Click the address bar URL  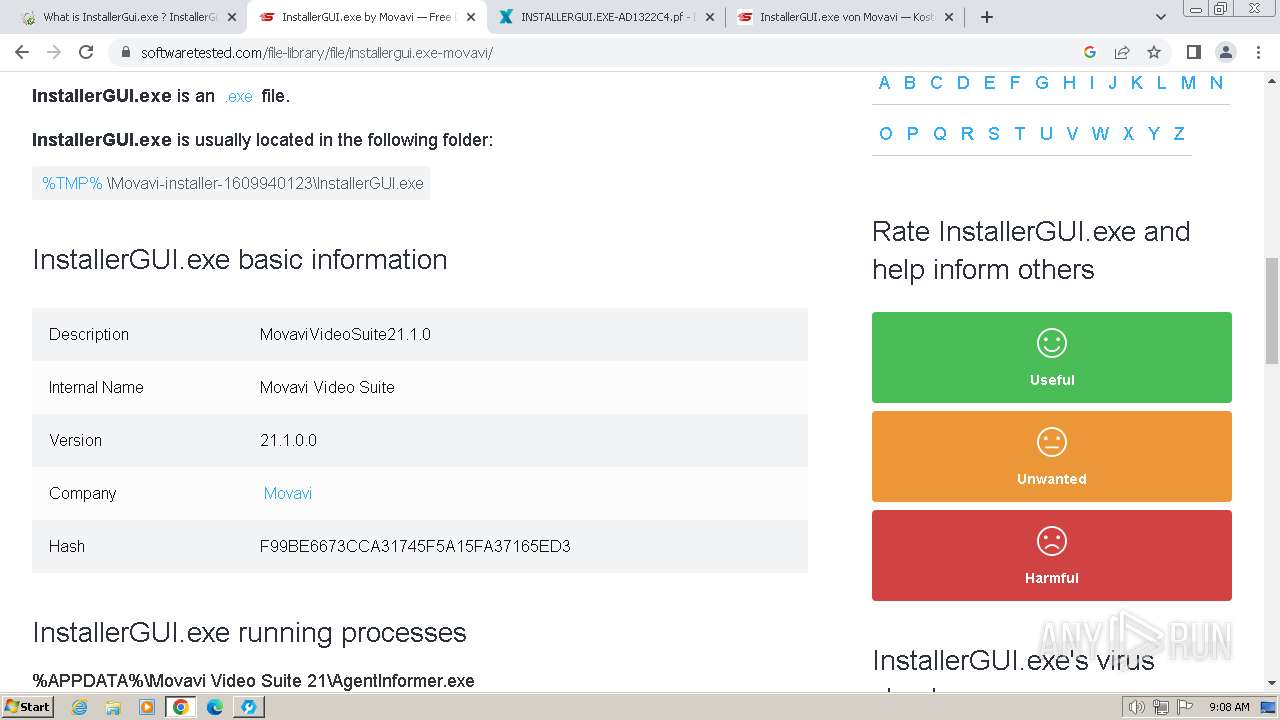click(317, 52)
